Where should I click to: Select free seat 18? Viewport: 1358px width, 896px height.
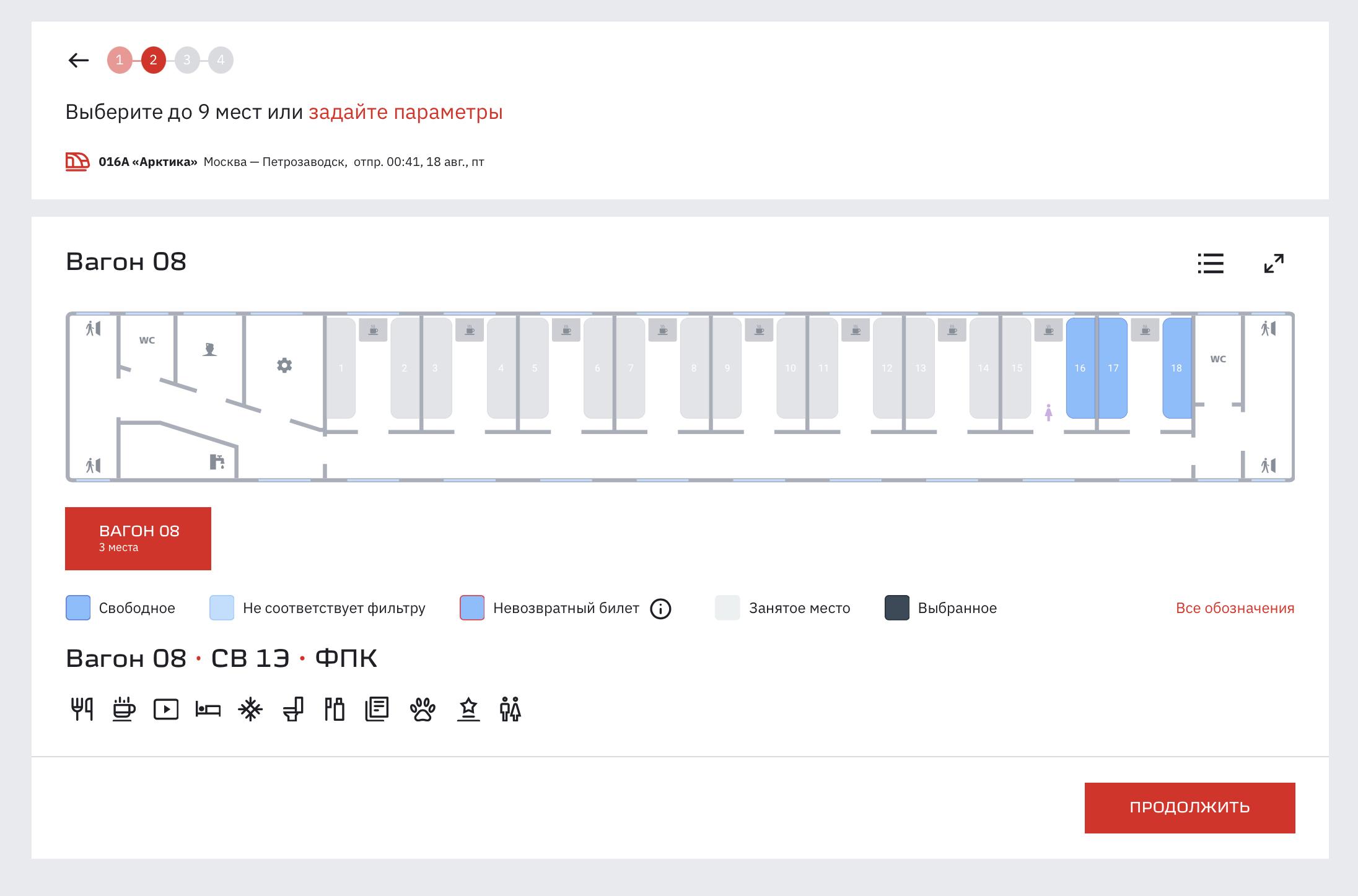coord(1176,368)
